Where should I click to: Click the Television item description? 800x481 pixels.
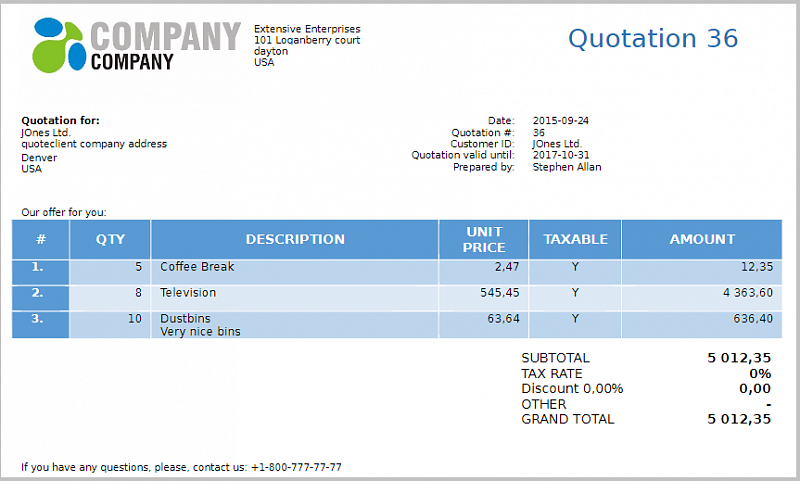point(188,293)
